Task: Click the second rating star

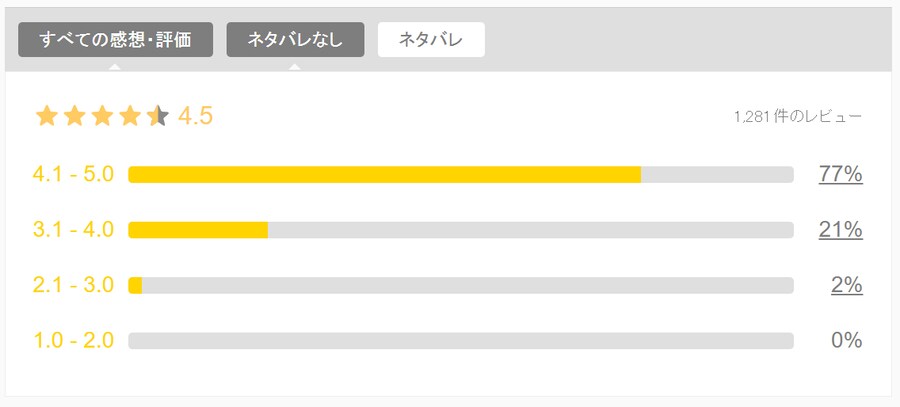Action: coord(74,116)
